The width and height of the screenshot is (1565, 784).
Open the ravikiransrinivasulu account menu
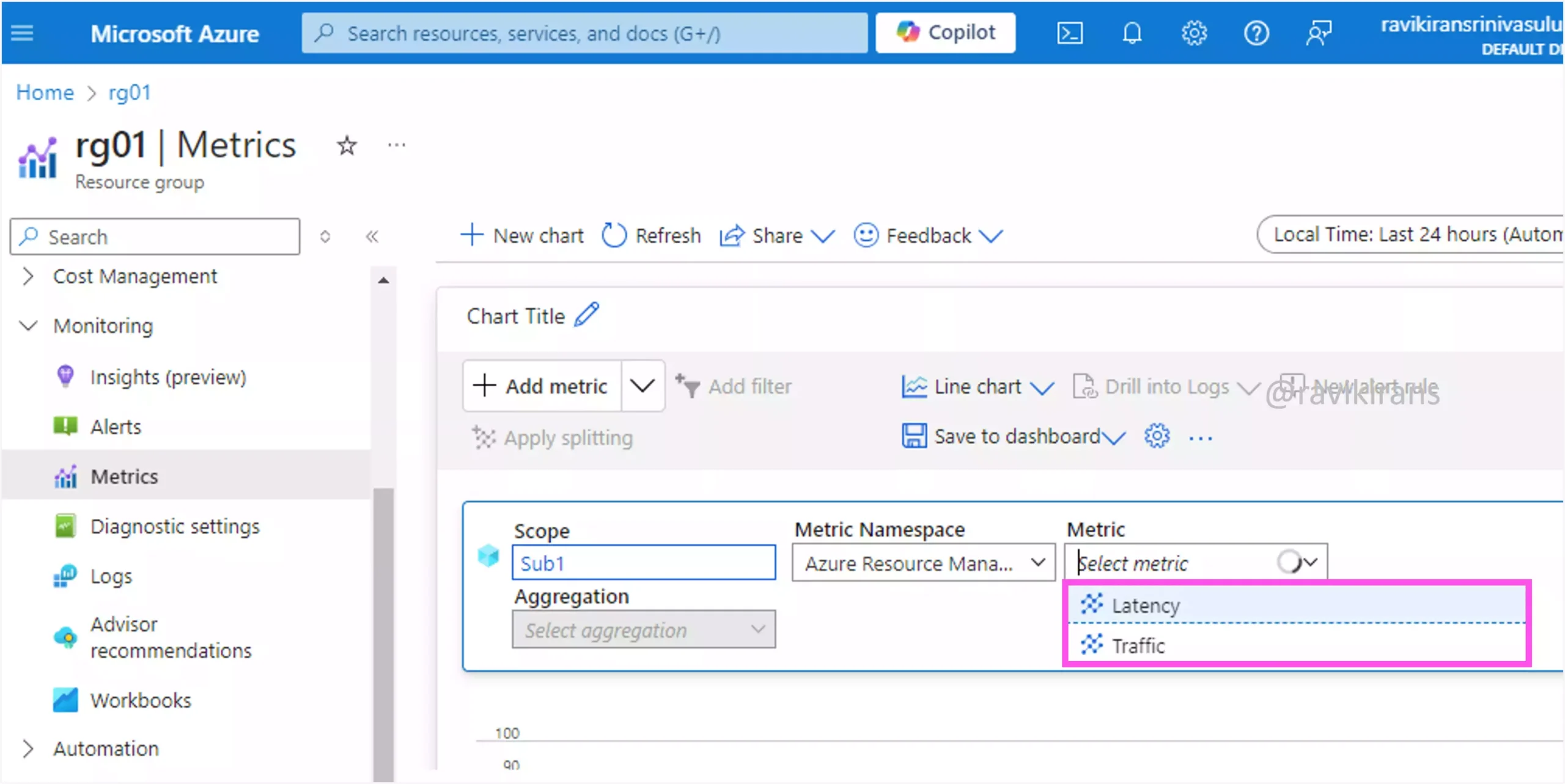pyautogui.click(x=1471, y=34)
